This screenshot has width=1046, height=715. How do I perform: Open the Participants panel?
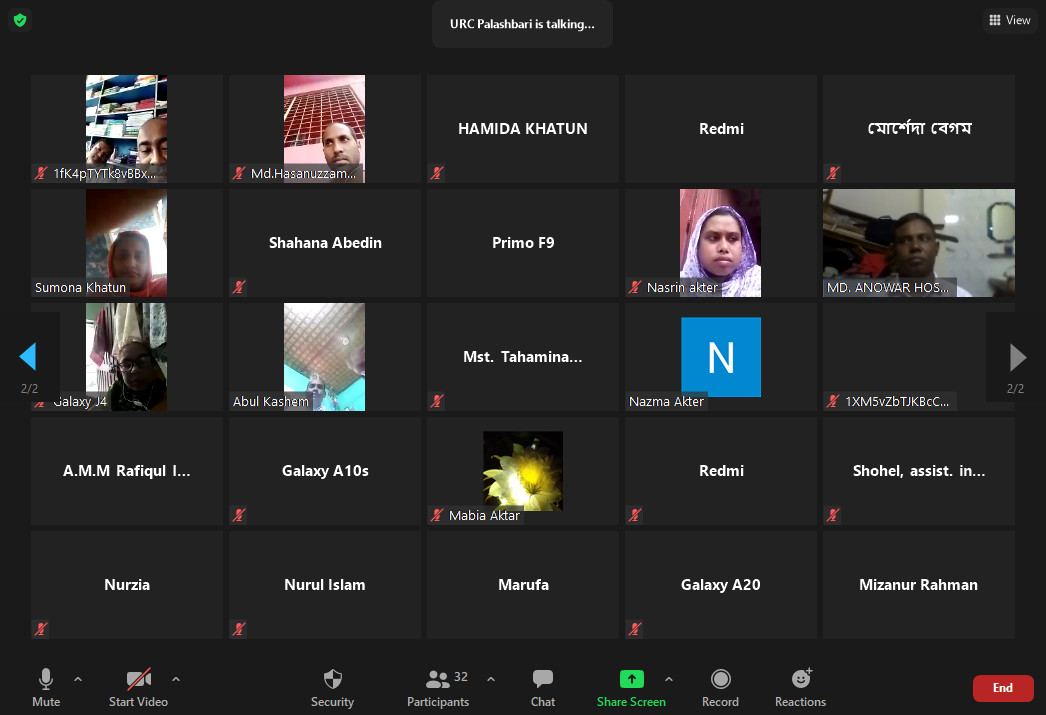tap(438, 687)
